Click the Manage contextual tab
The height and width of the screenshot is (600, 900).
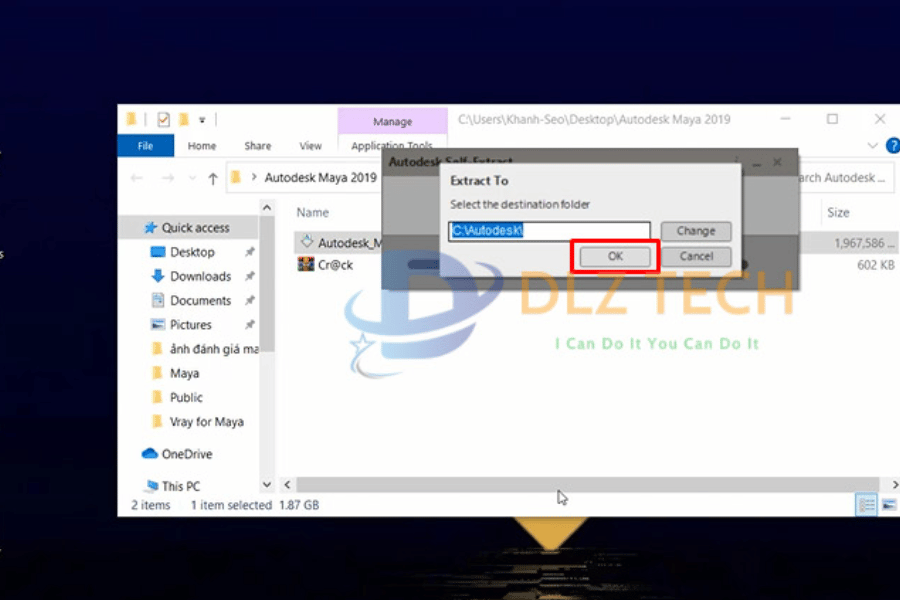pyautogui.click(x=392, y=122)
